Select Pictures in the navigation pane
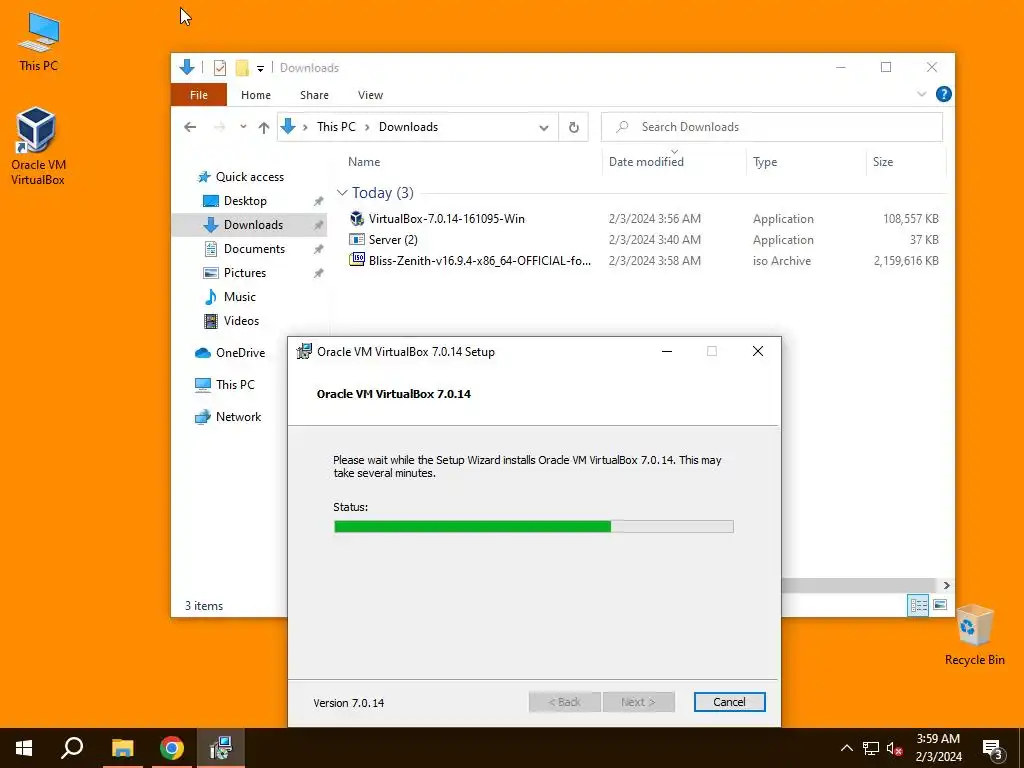This screenshot has height=768, width=1024. point(245,273)
